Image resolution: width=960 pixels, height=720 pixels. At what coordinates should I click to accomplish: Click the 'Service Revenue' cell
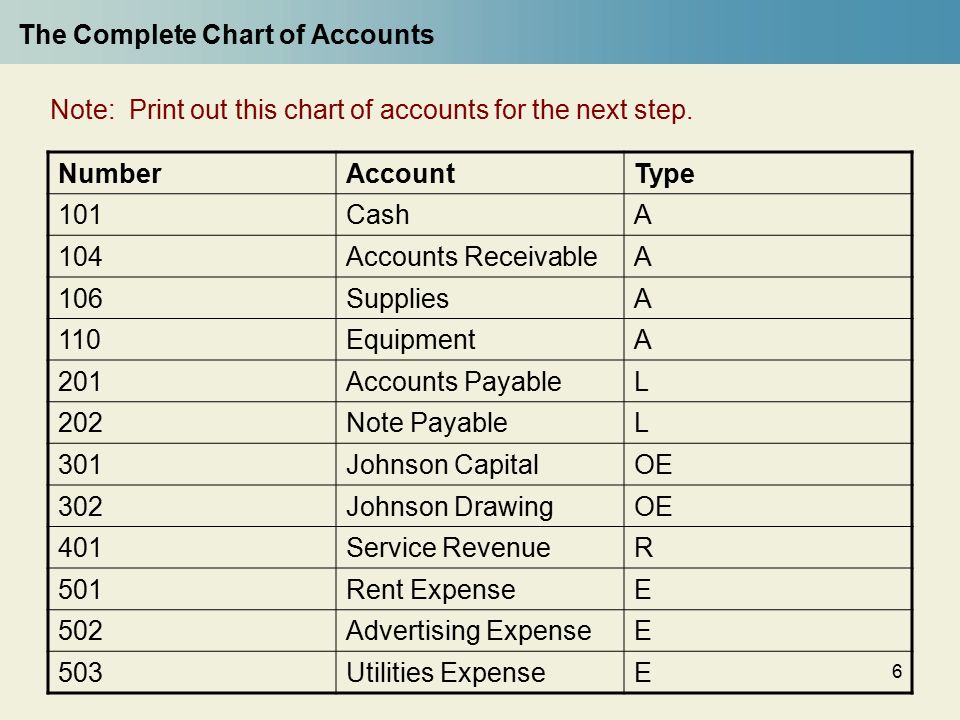click(480, 547)
